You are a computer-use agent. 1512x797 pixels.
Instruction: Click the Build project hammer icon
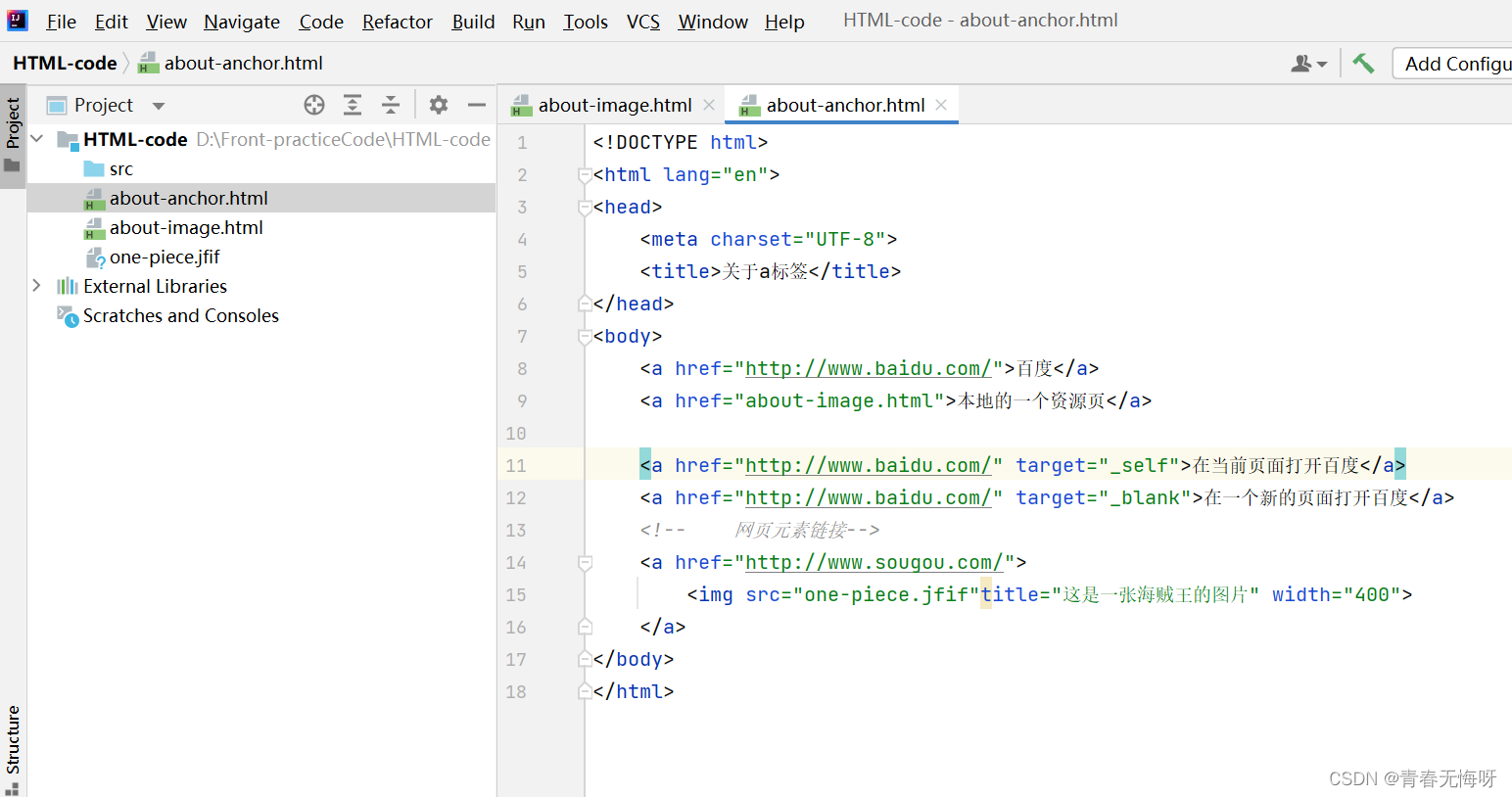[1363, 64]
